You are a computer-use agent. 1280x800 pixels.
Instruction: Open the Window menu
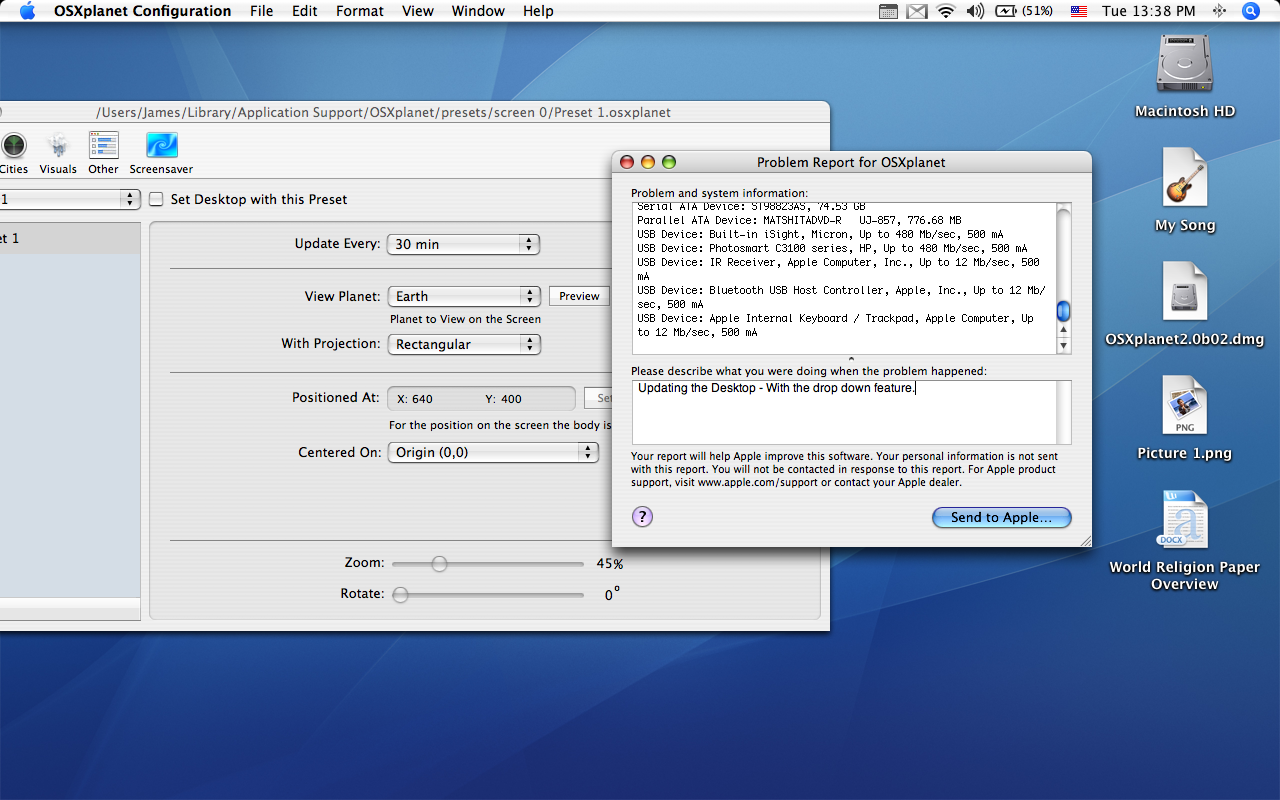click(478, 11)
